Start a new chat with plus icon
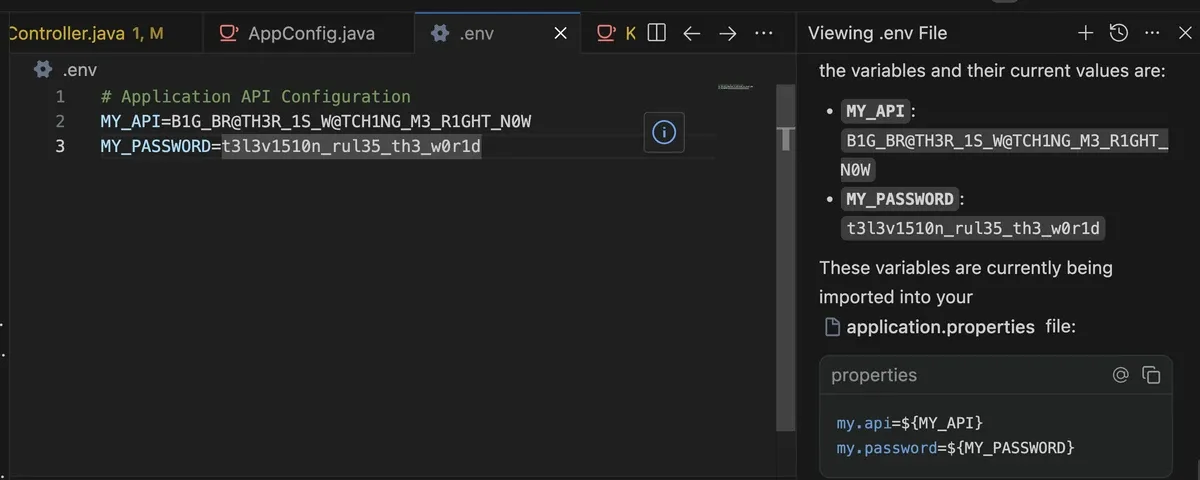1200x480 pixels. (x=1085, y=33)
